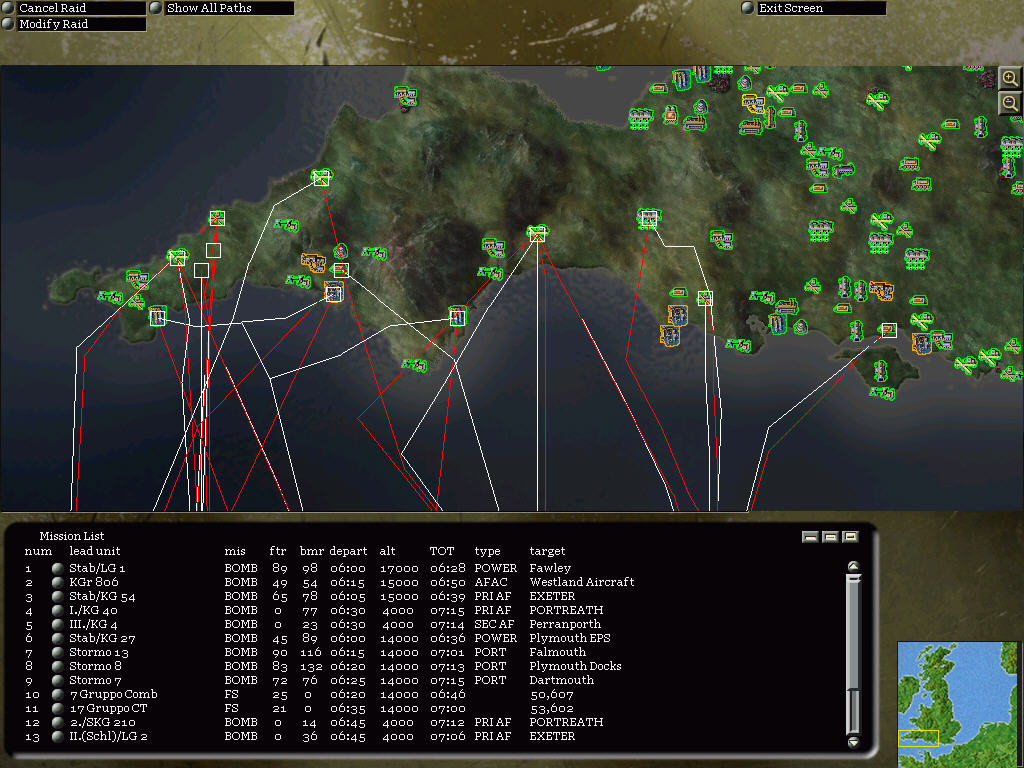This screenshot has height=768, width=1024.
Task: Click the "Perranporth" target cell
Action: point(565,624)
